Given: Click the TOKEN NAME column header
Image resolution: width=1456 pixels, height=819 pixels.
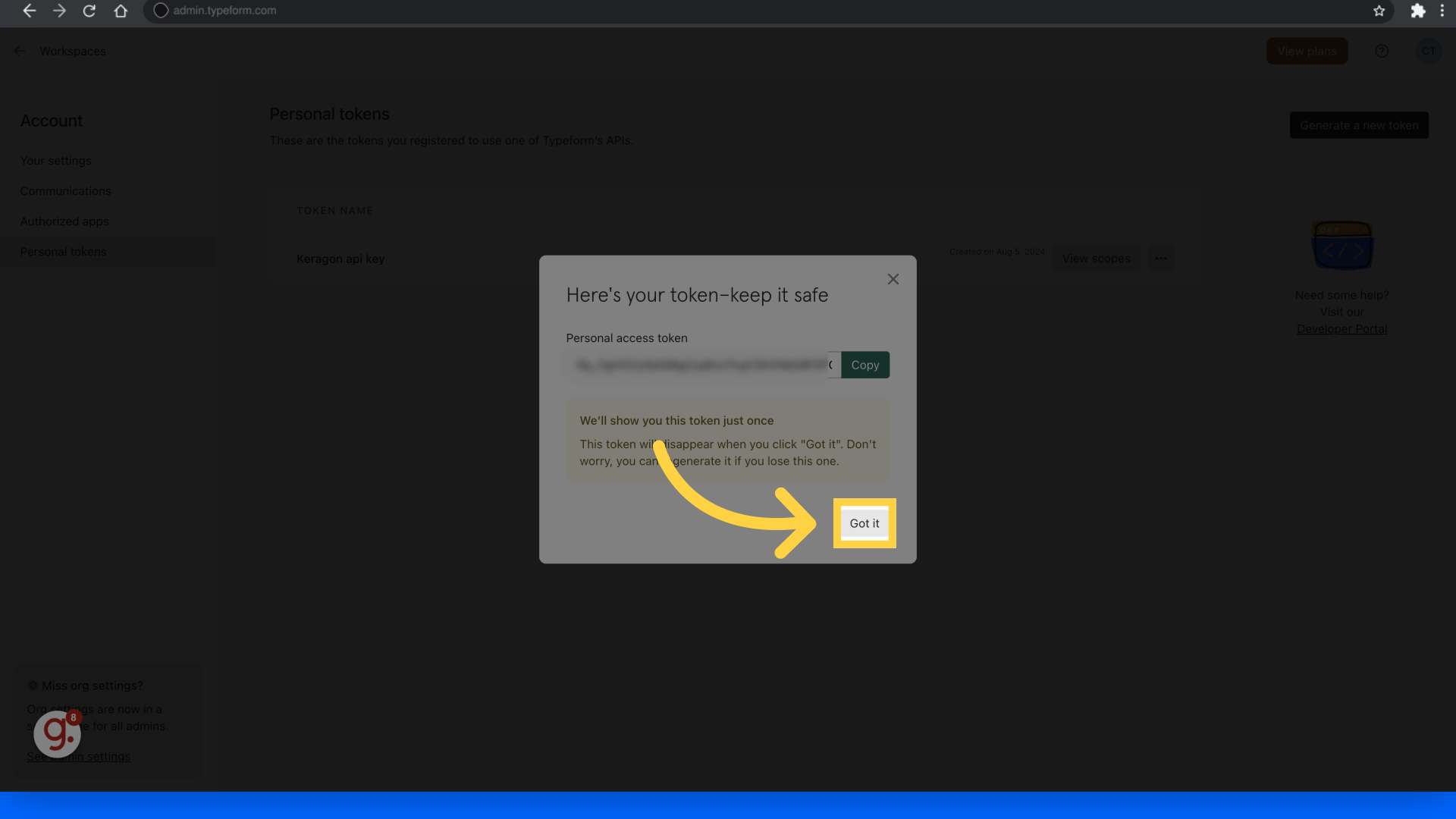Looking at the screenshot, I should pos(334,211).
